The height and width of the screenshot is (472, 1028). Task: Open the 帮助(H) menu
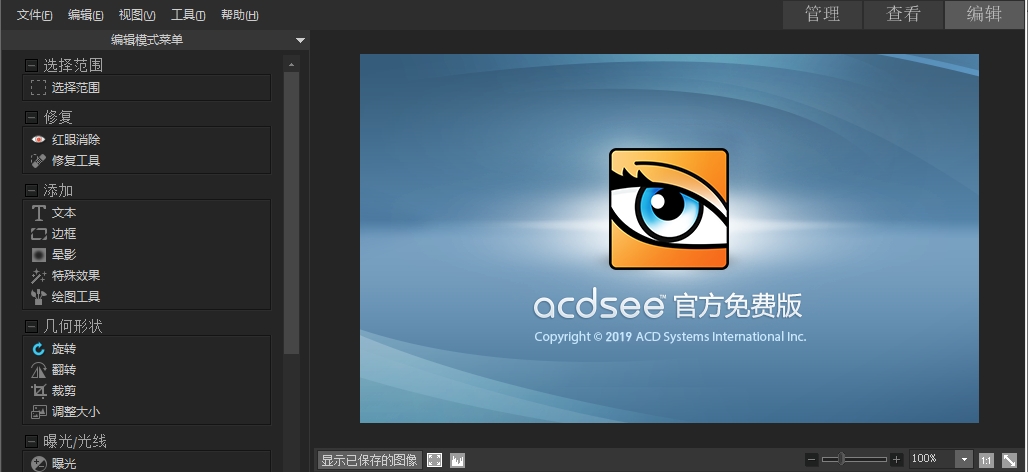239,15
